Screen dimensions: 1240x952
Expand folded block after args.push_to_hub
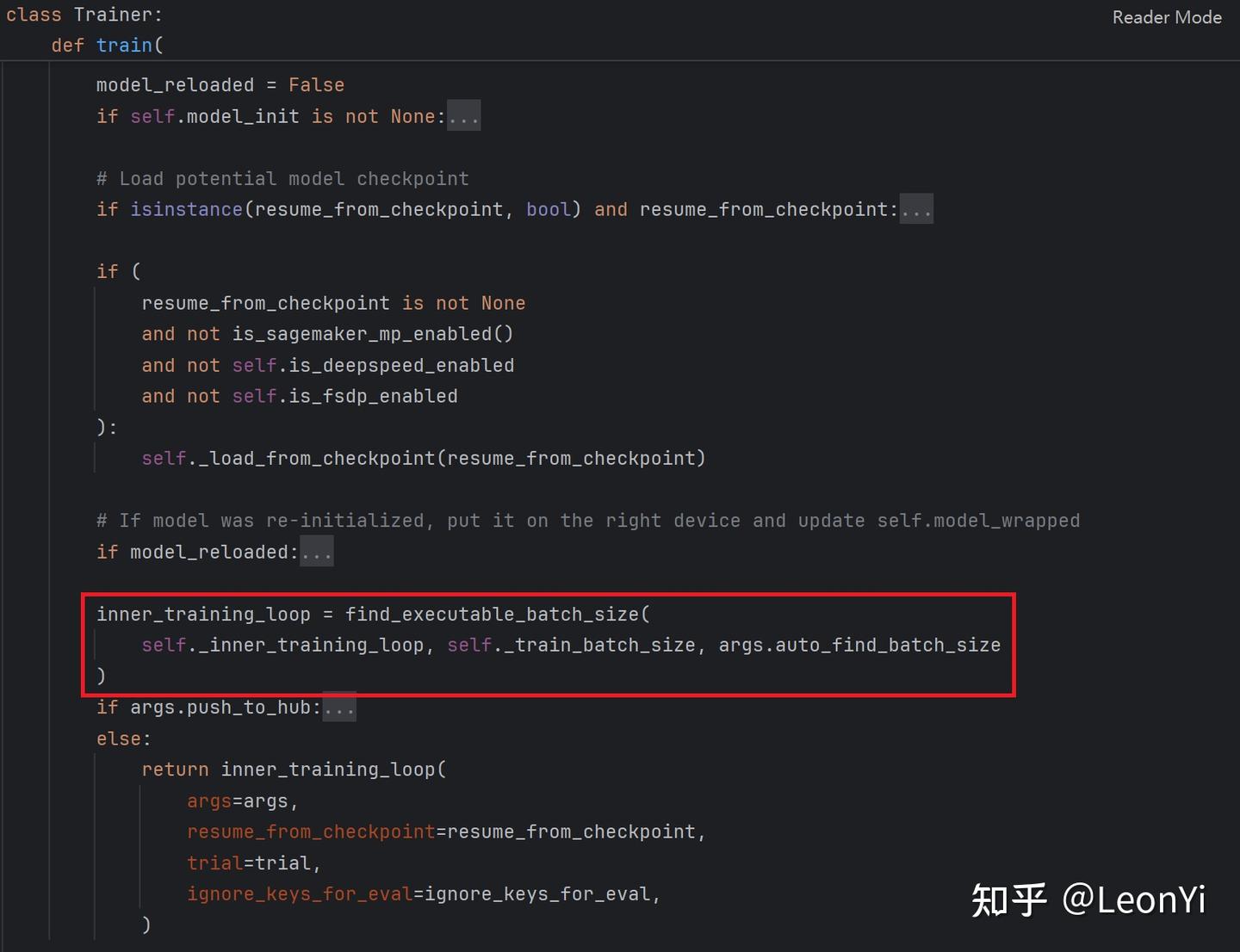(x=339, y=708)
